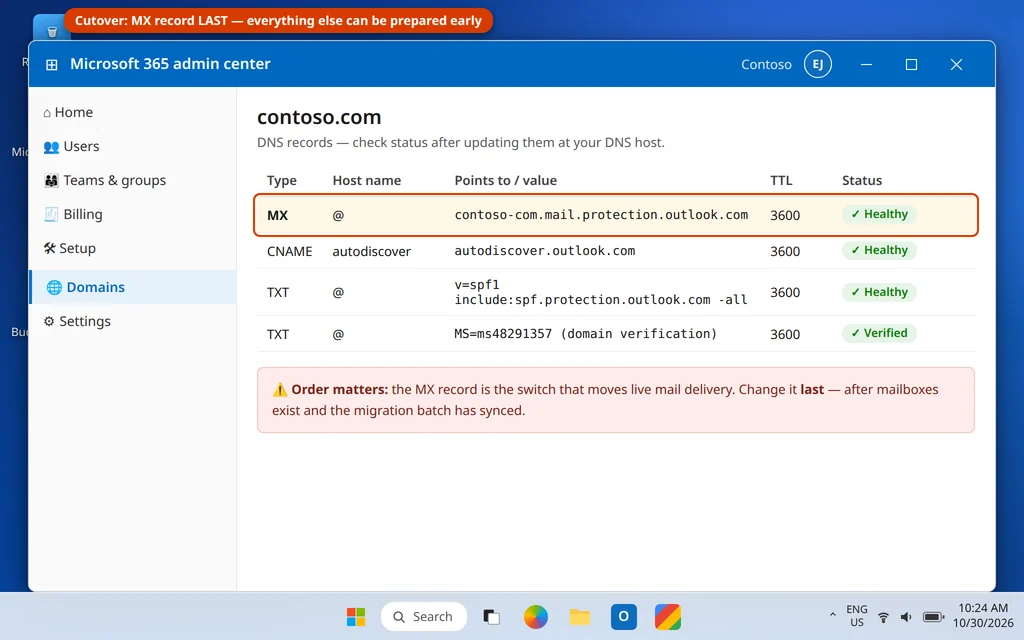This screenshot has width=1024, height=640.
Task: Click the Settings gear icon in sidebar
Action: pyautogui.click(x=49, y=321)
